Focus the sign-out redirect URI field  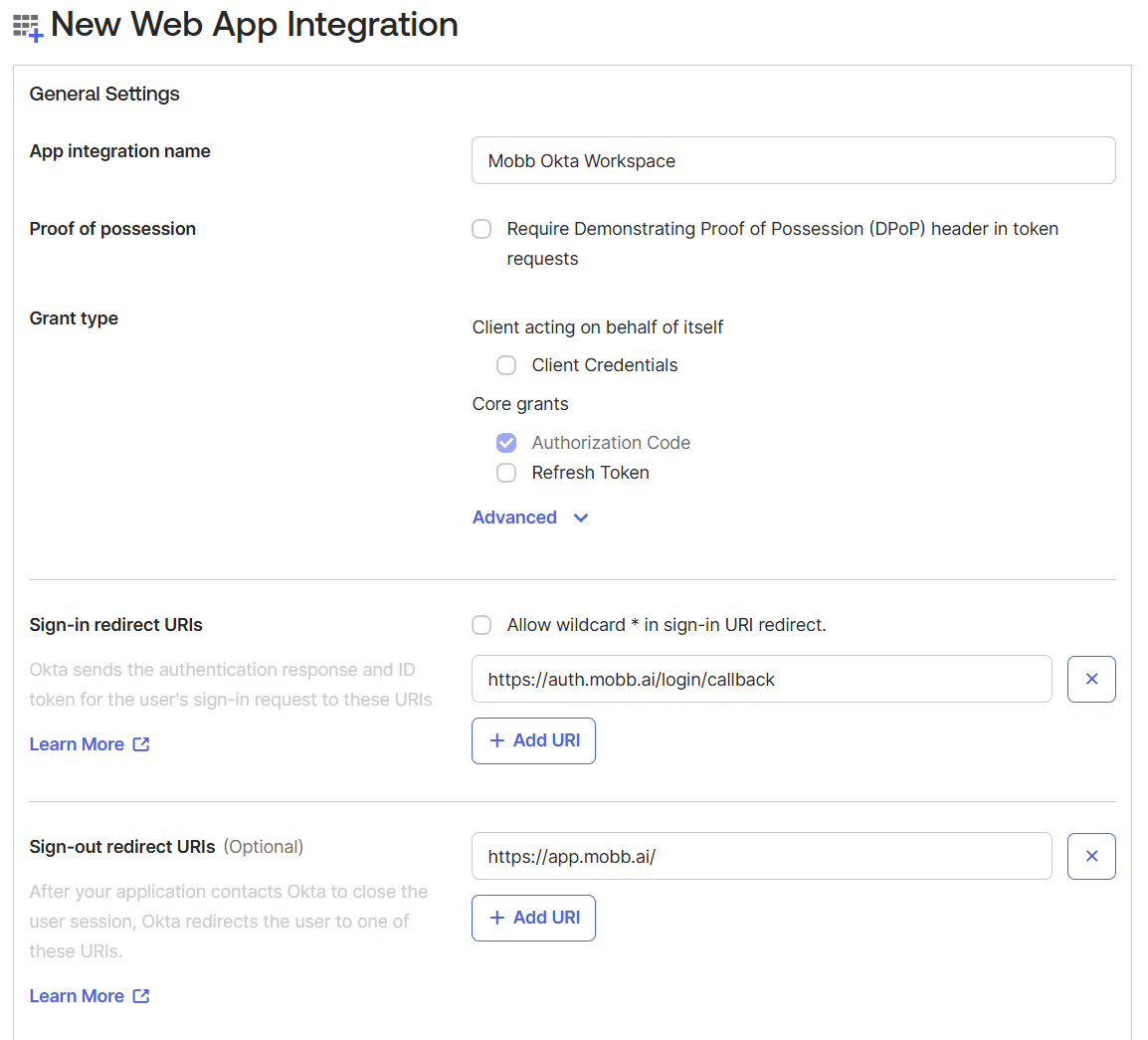(761, 856)
